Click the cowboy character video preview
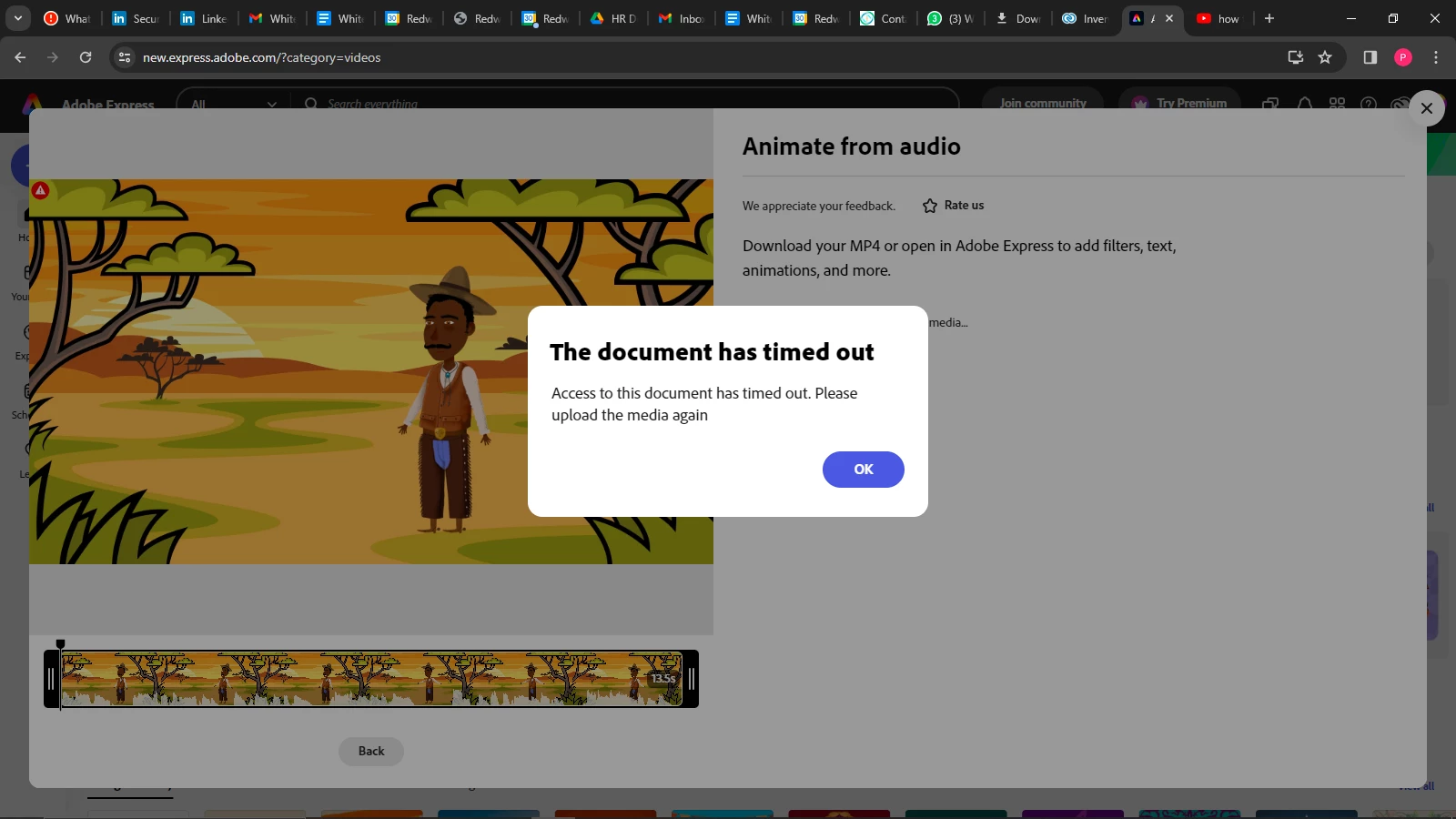Screen dimensions: 1456x819 pyautogui.click(x=371, y=371)
